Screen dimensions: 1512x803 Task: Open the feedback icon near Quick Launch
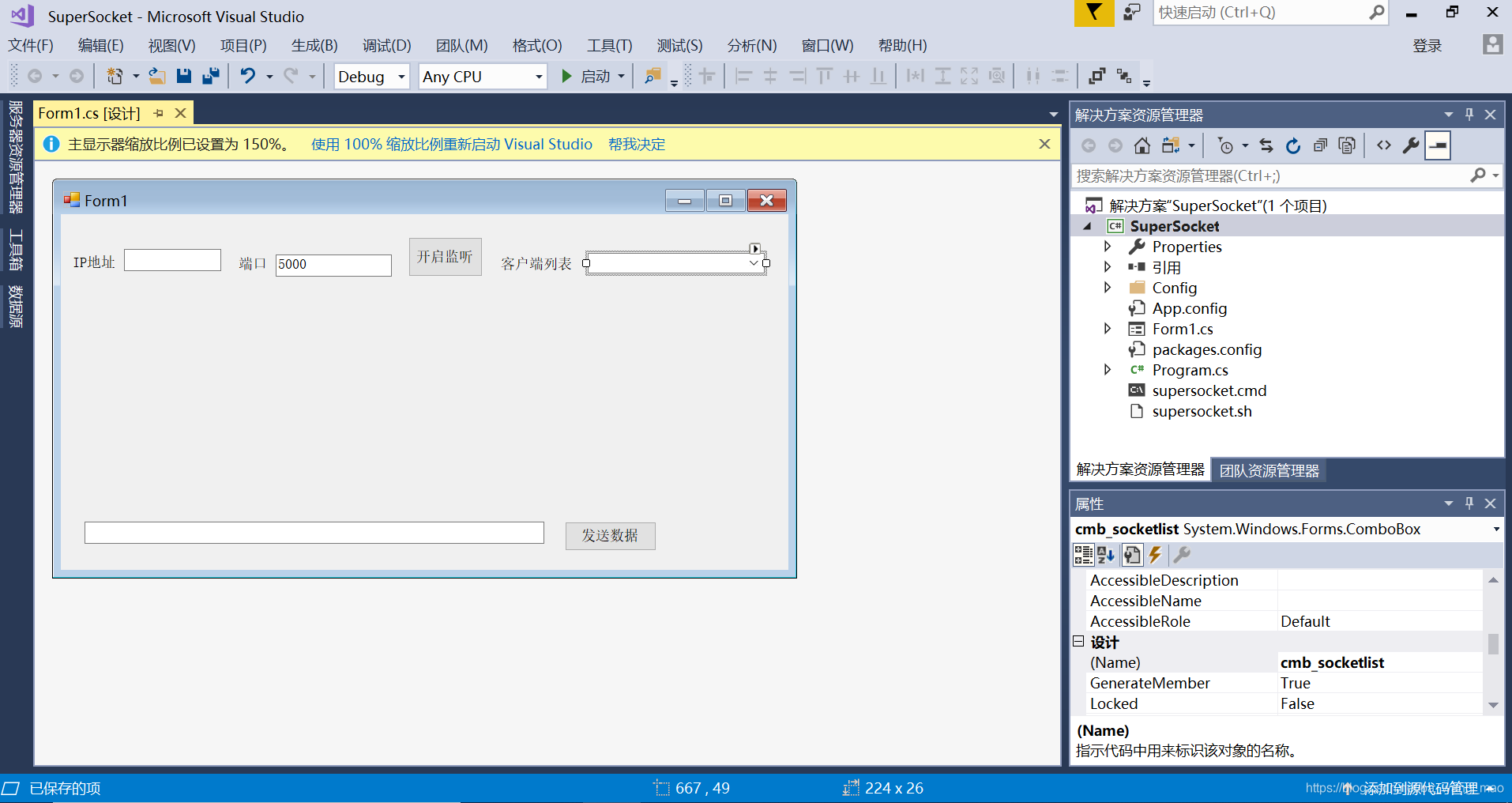[x=1132, y=13]
